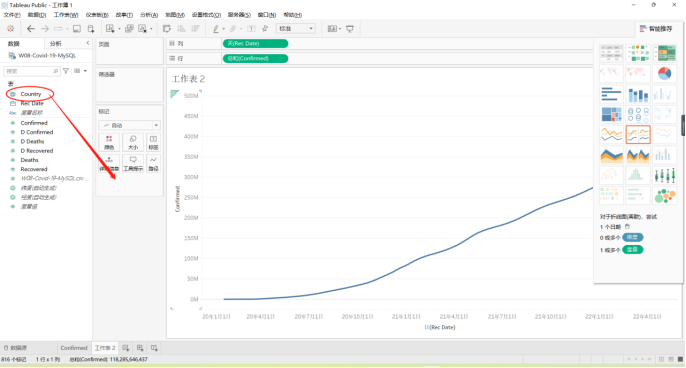Select the highlighted discrete lines chart in Show Me

click(x=638, y=134)
